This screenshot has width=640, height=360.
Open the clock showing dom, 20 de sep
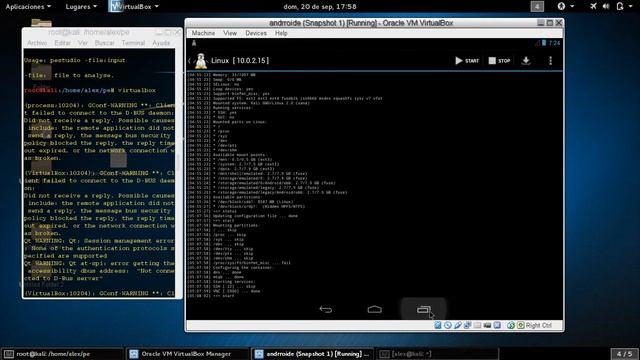click(320, 7)
